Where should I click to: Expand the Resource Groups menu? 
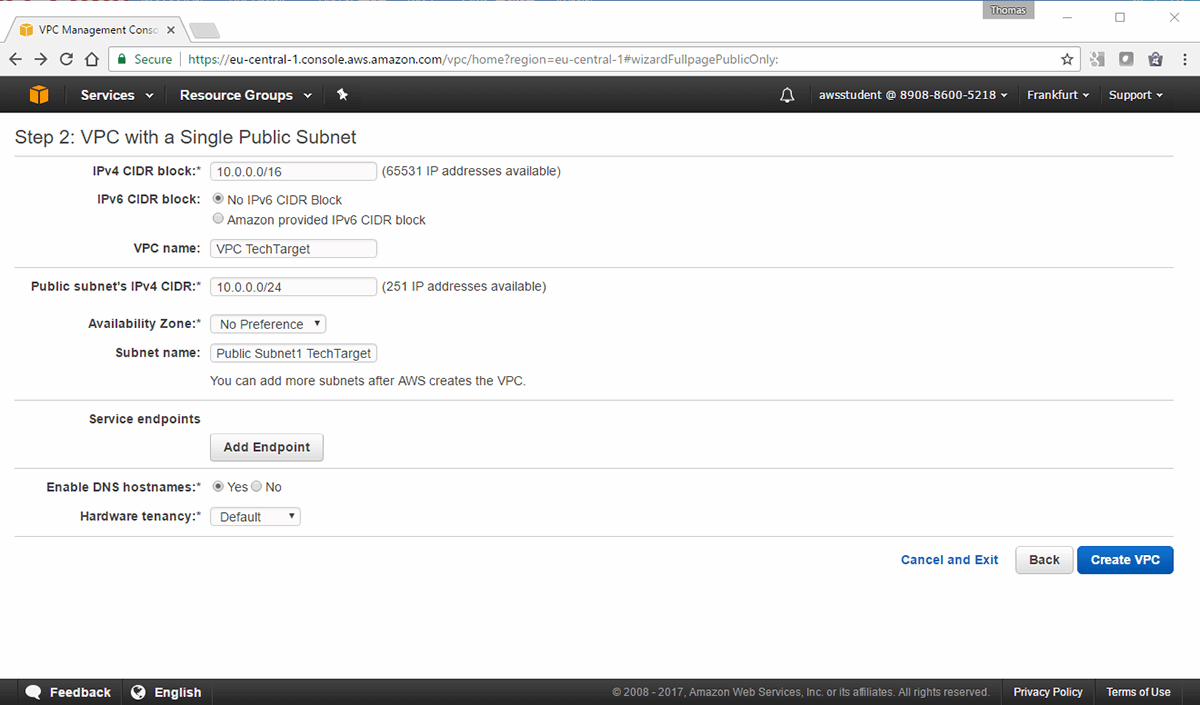coord(246,95)
